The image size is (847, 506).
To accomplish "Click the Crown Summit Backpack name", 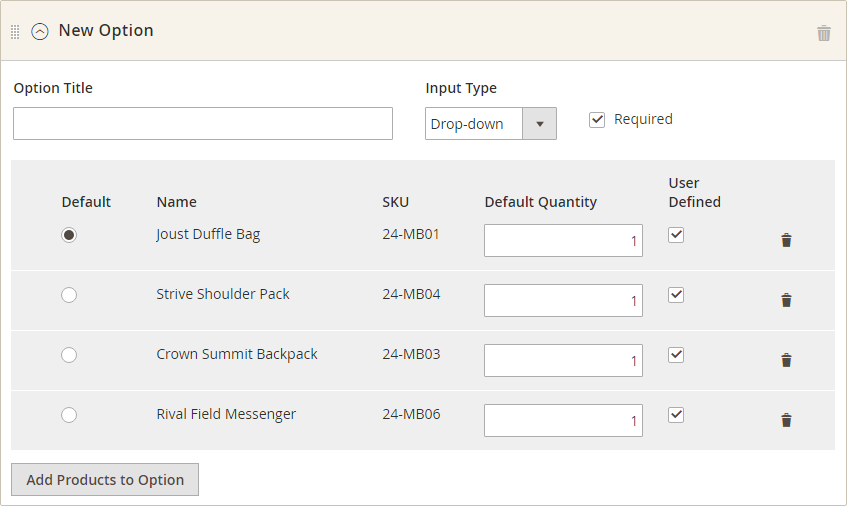I will (x=237, y=355).
